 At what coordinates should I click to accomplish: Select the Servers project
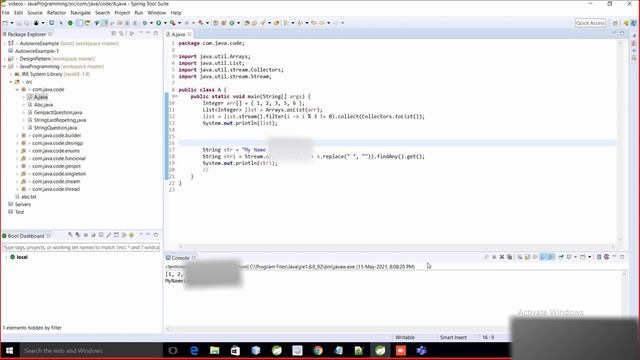(x=23, y=204)
